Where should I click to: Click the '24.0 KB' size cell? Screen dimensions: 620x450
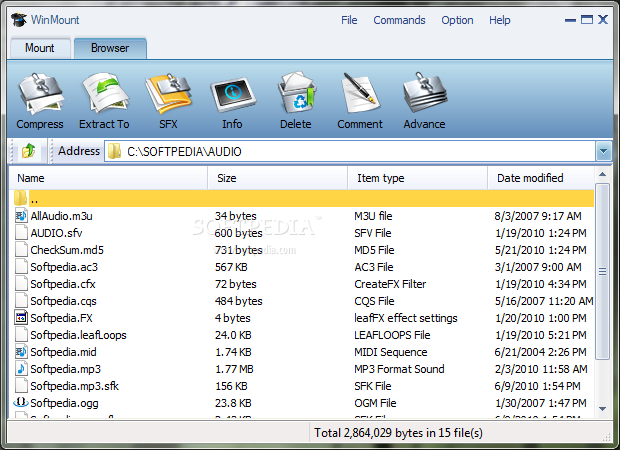pyautogui.click(x=233, y=335)
